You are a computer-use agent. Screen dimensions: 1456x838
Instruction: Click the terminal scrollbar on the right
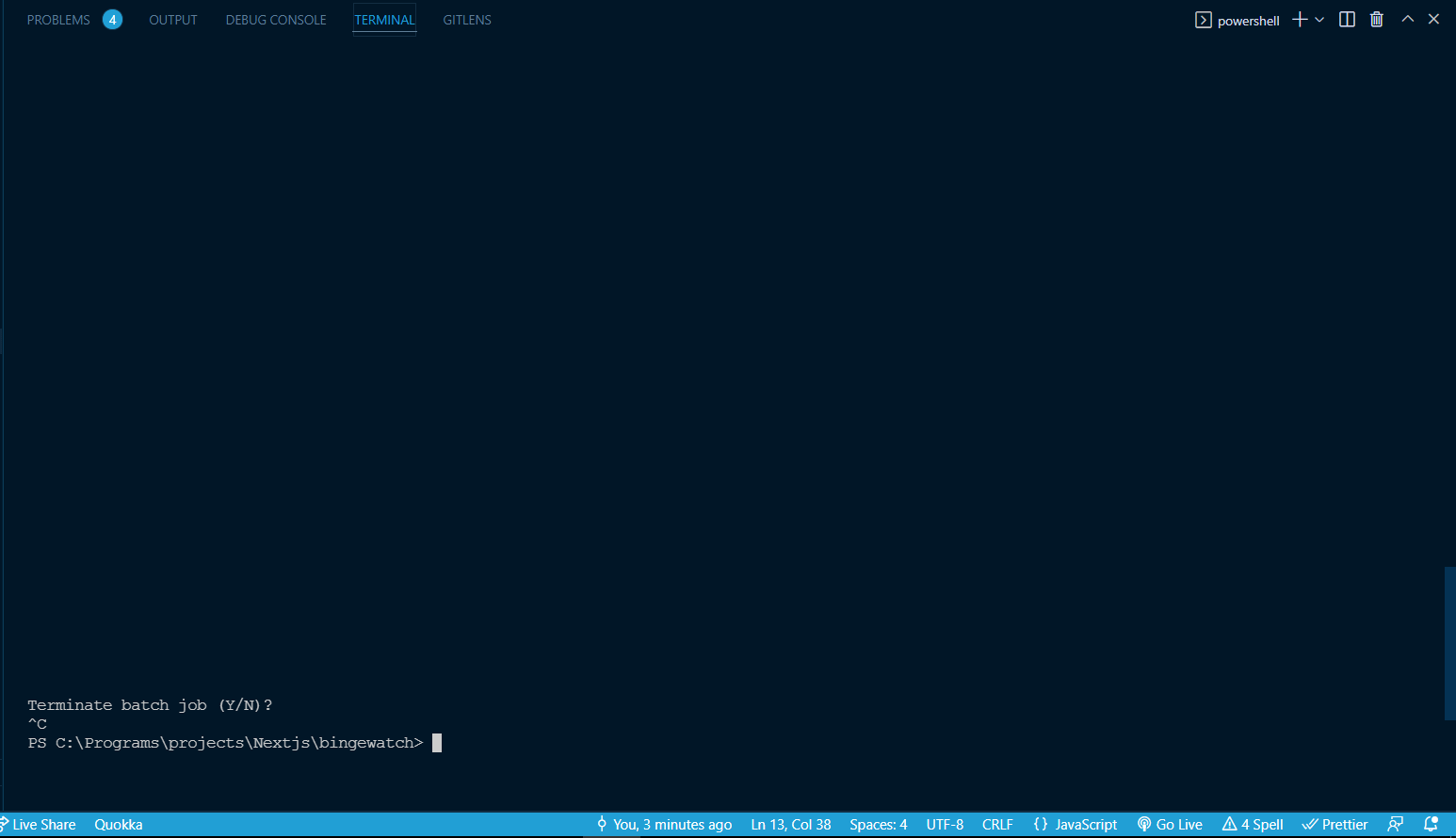[x=1451, y=640]
